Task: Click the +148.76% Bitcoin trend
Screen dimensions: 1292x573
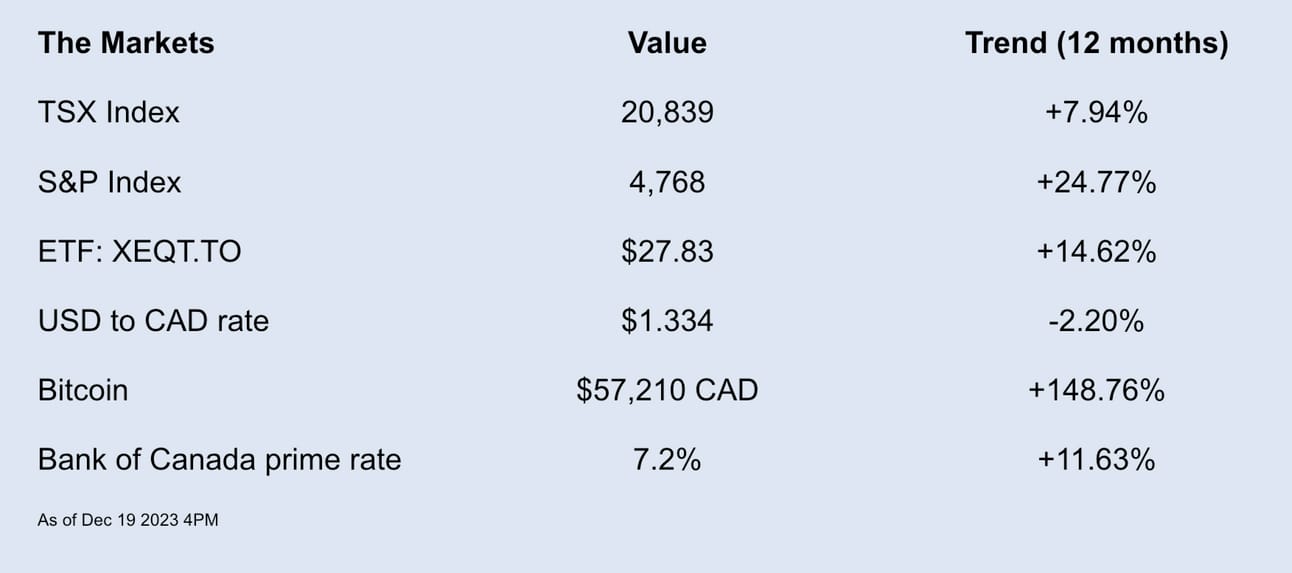Action: (1096, 390)
